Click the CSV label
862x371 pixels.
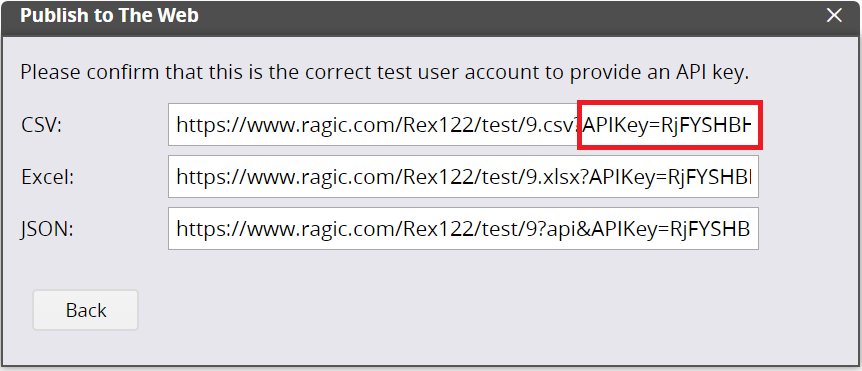click(41, 126)
